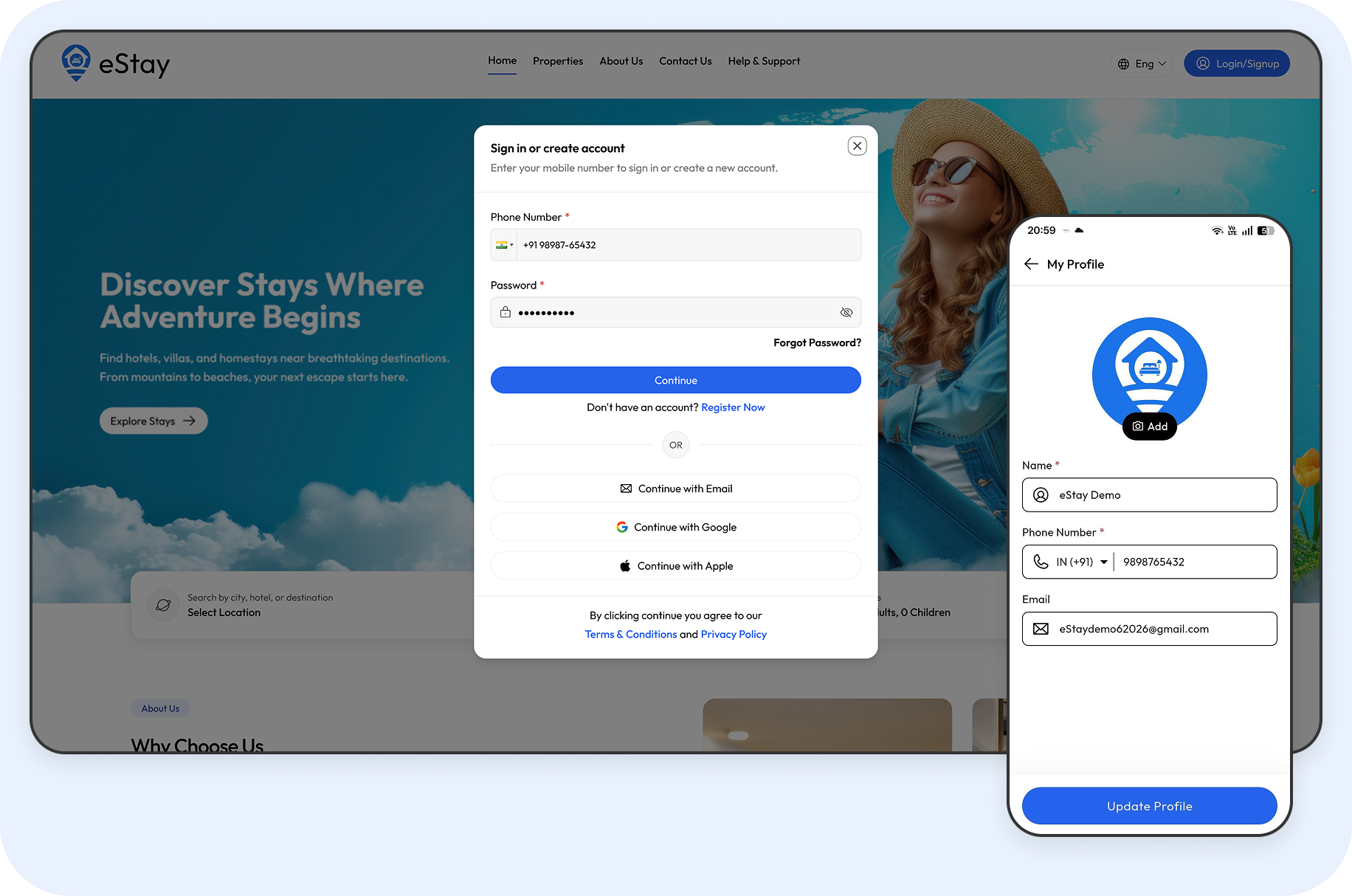
Task: Click the eStay logo in the header
Action: tap(116, 63)
